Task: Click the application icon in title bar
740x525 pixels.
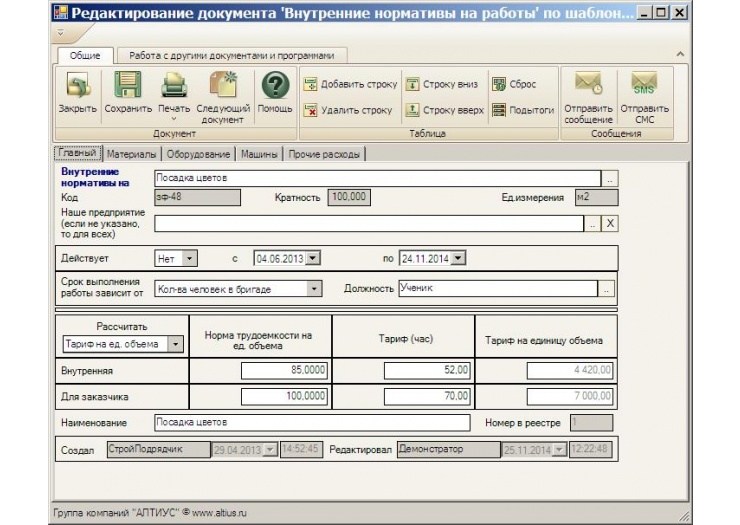Action: 60,12
